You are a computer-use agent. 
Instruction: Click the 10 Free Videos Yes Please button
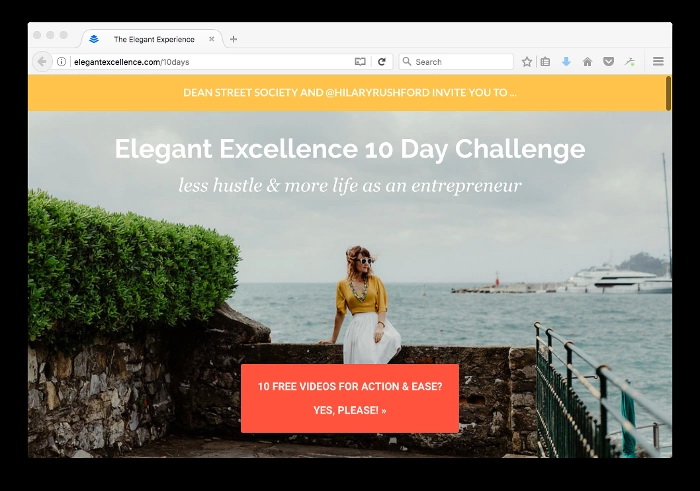click(x=350, y=398)
